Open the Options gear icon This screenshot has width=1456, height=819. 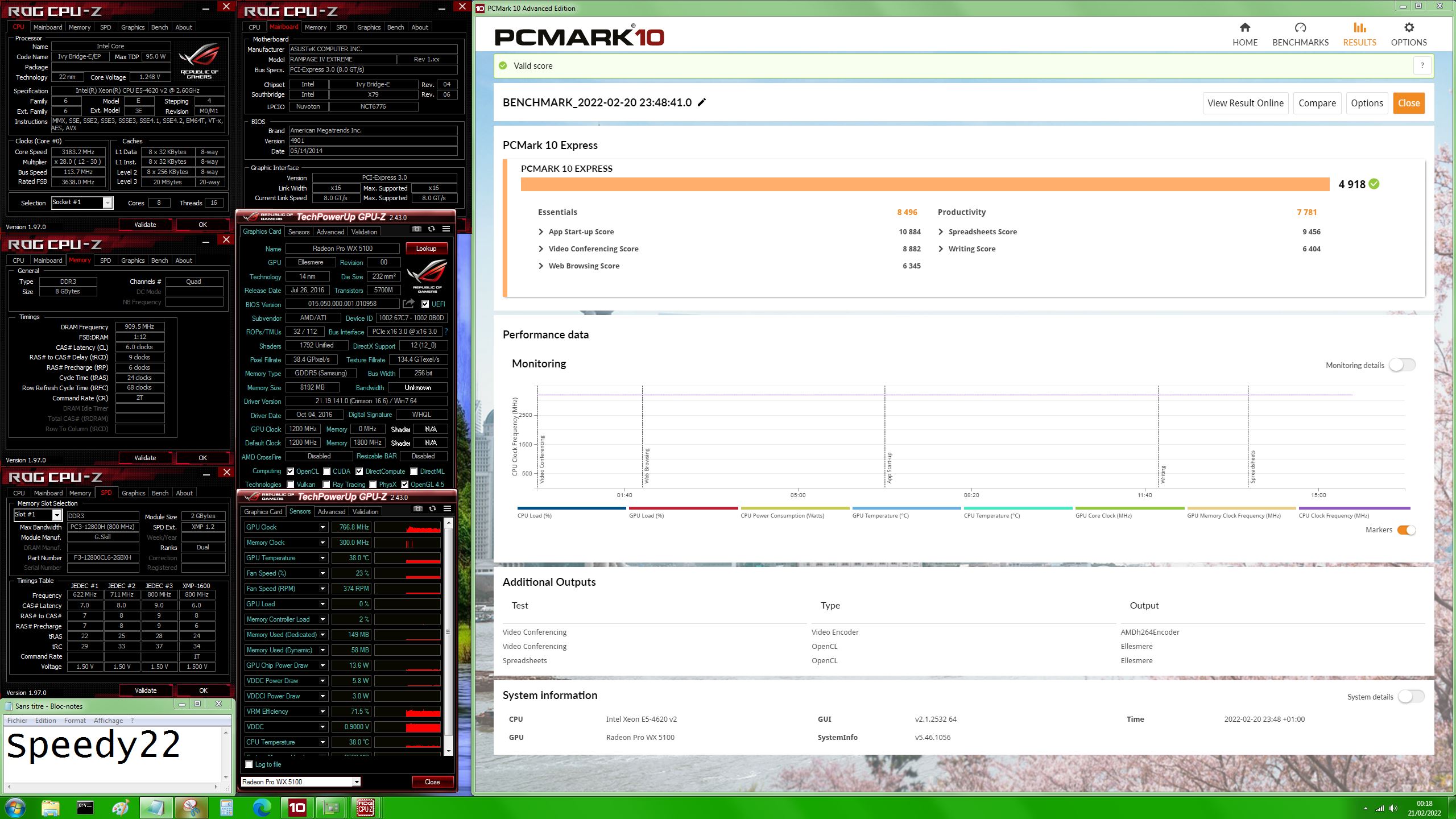pos(1408,27)
